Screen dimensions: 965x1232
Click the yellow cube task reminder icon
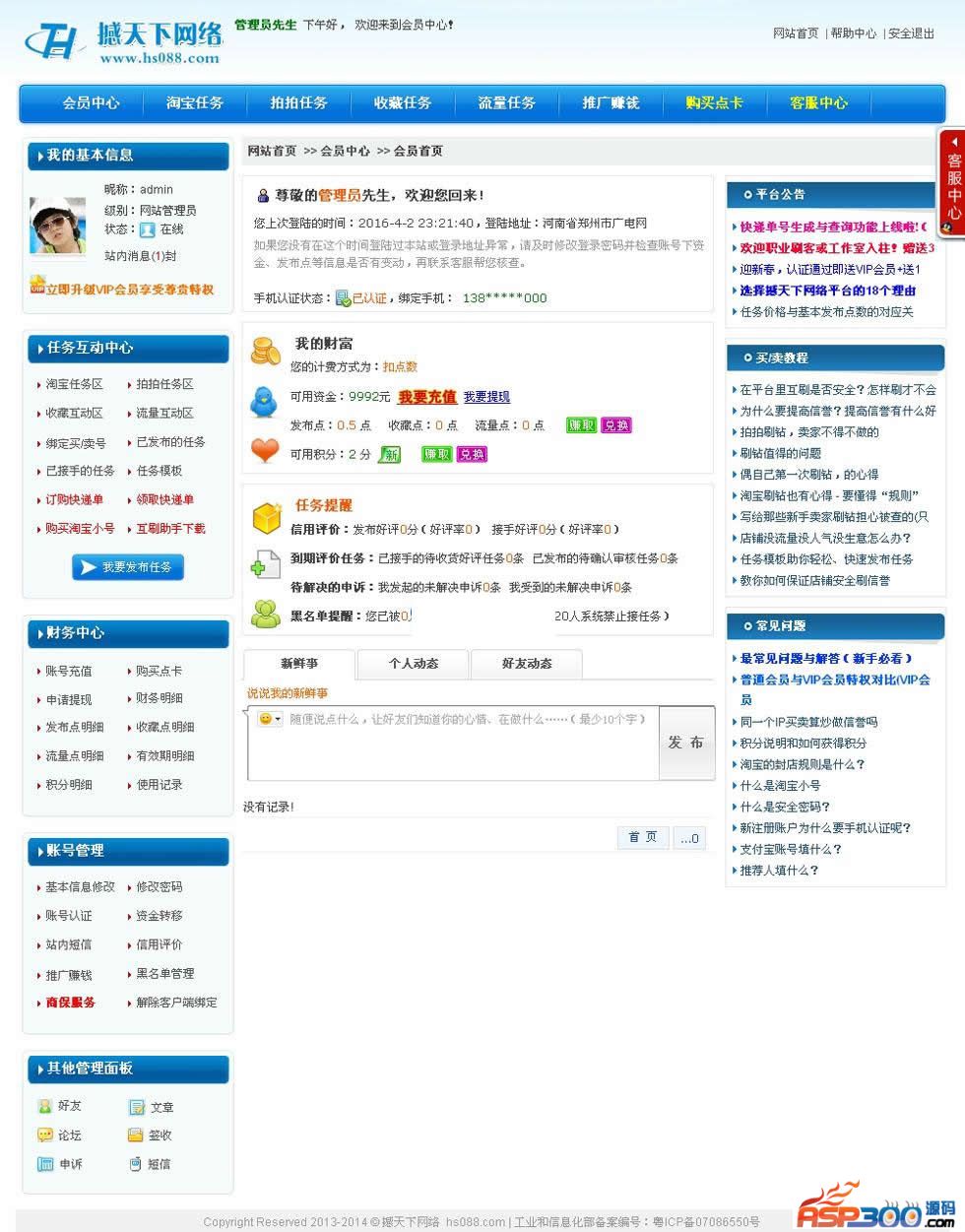tap(267, 517)
